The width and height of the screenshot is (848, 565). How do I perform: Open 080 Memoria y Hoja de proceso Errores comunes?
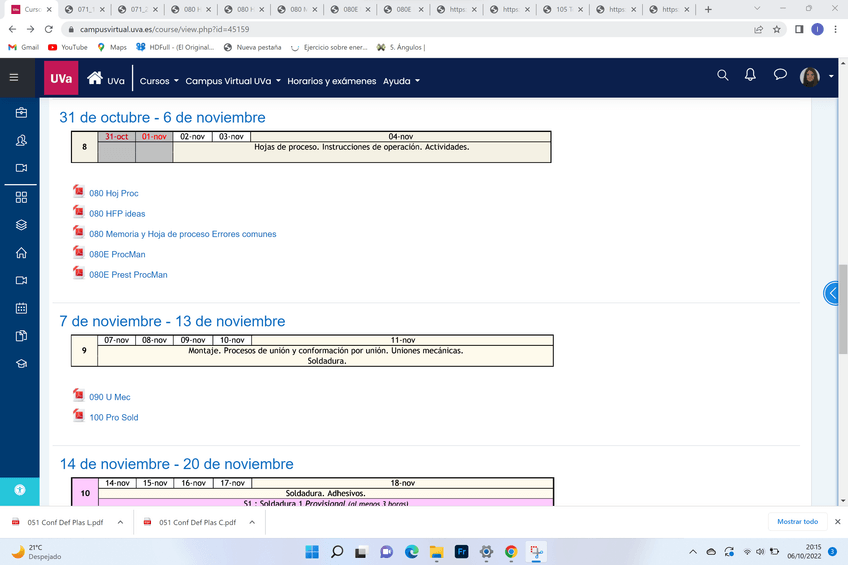(182, 234)
